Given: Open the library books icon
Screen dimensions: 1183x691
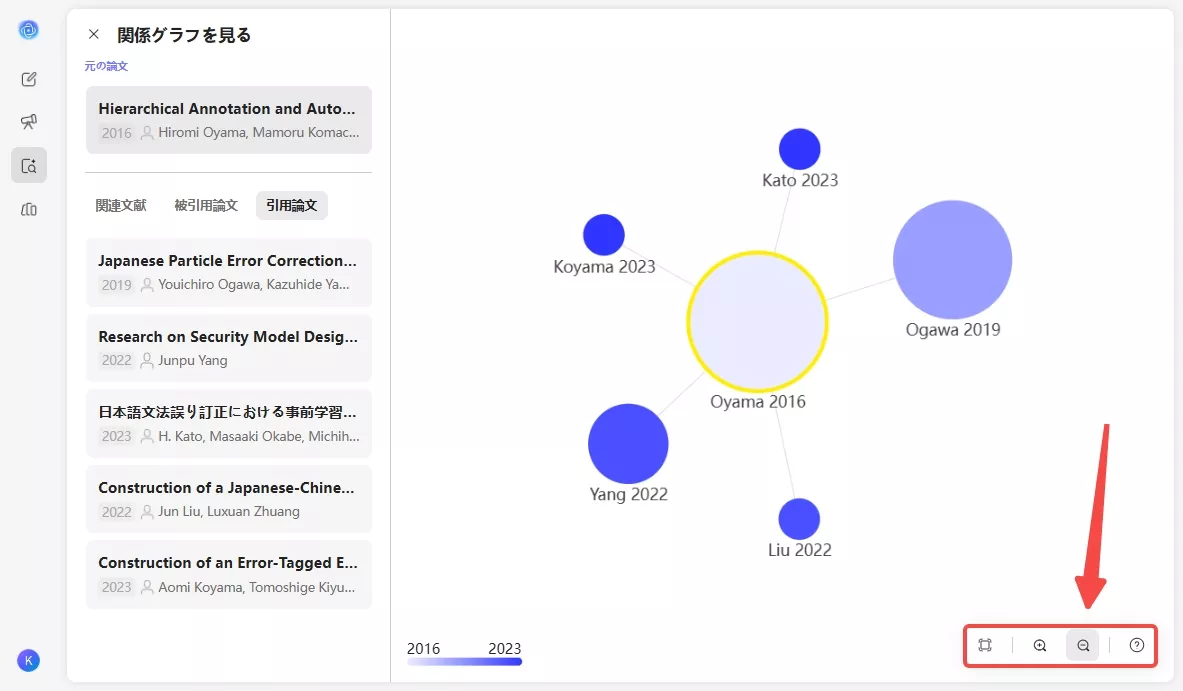Looking at the screenshot, I should pyautogui.click(x=29, y=209).
